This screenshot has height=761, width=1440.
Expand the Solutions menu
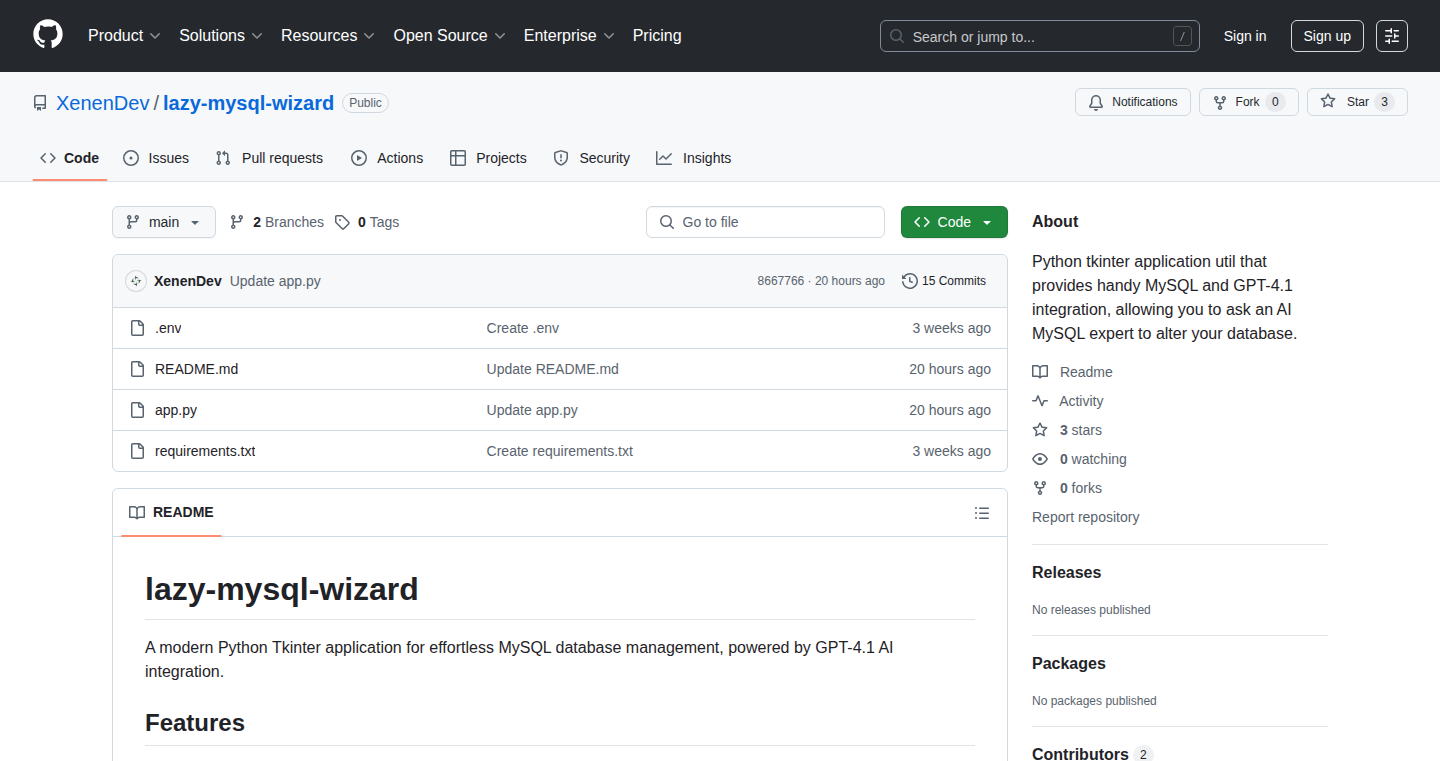[221, 35]
